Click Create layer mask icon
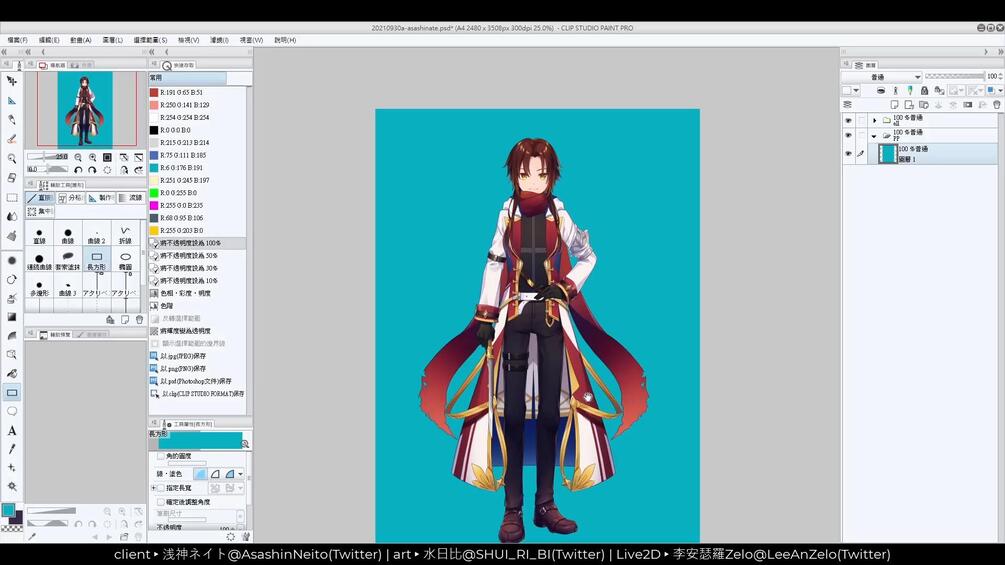 (x=968, y=104)
